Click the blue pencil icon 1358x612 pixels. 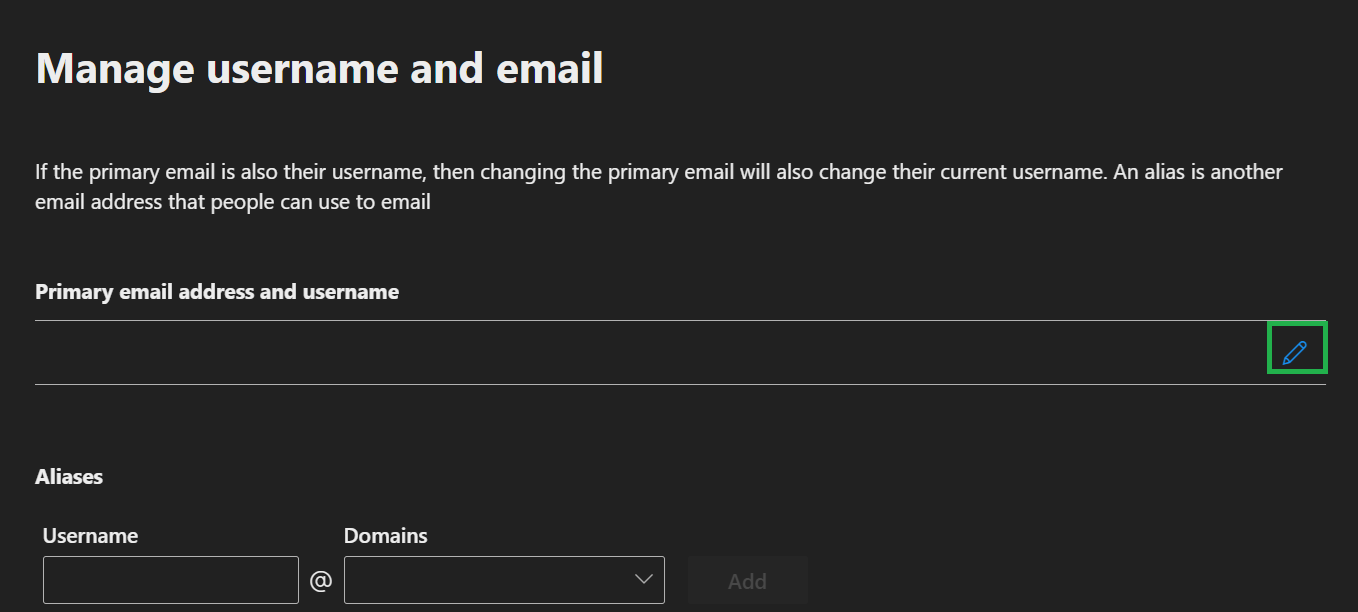(1295, 351)
